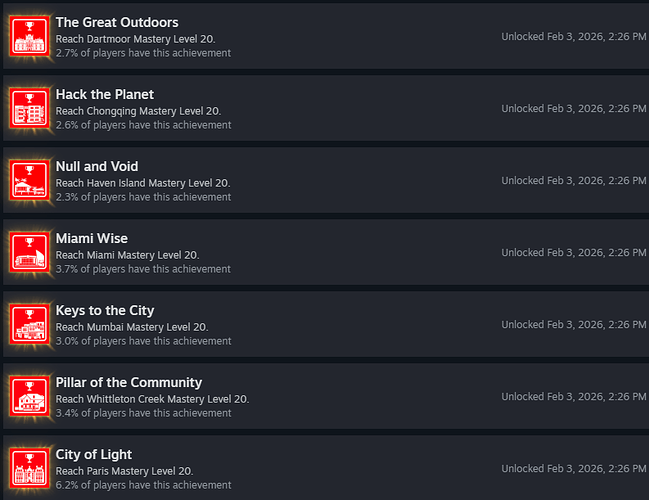Click Pillar of the Community title
The height and width of the screenshot is (500, 649).
pos(129,382)
